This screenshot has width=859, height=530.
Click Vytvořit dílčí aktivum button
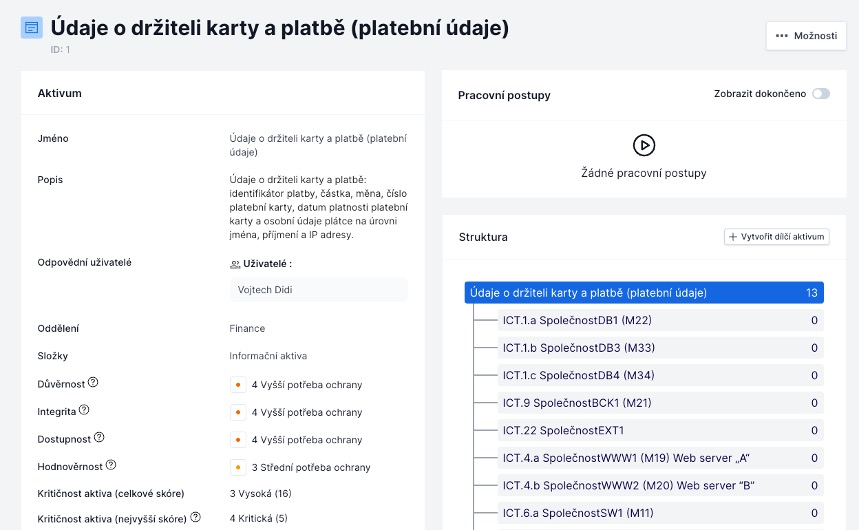tap(776, 237)
